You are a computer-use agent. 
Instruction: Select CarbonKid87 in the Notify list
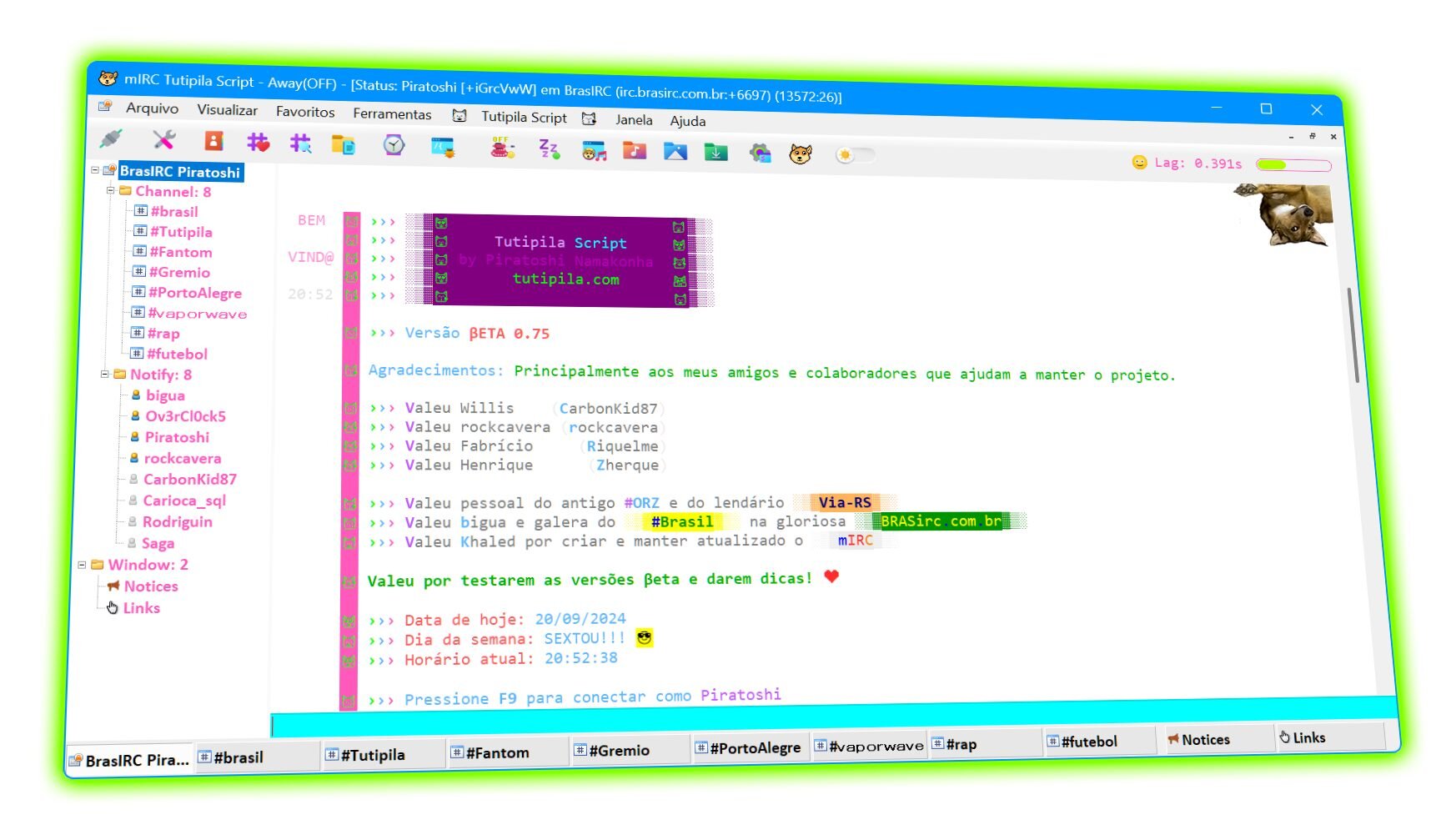(x=190, y=479)
